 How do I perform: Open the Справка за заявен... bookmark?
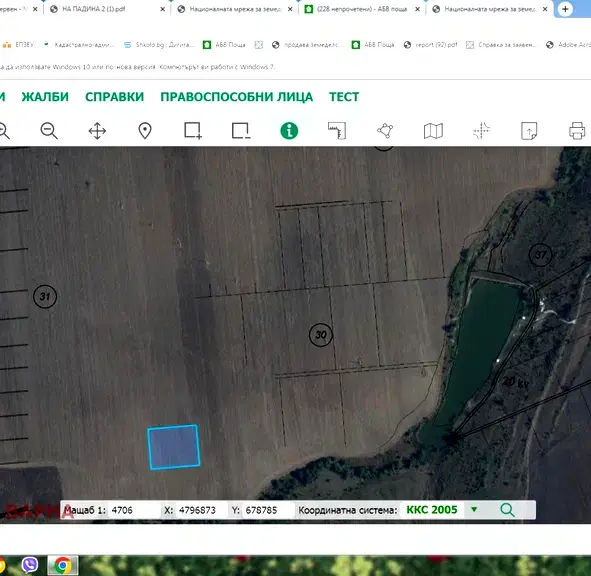(501, 45)
